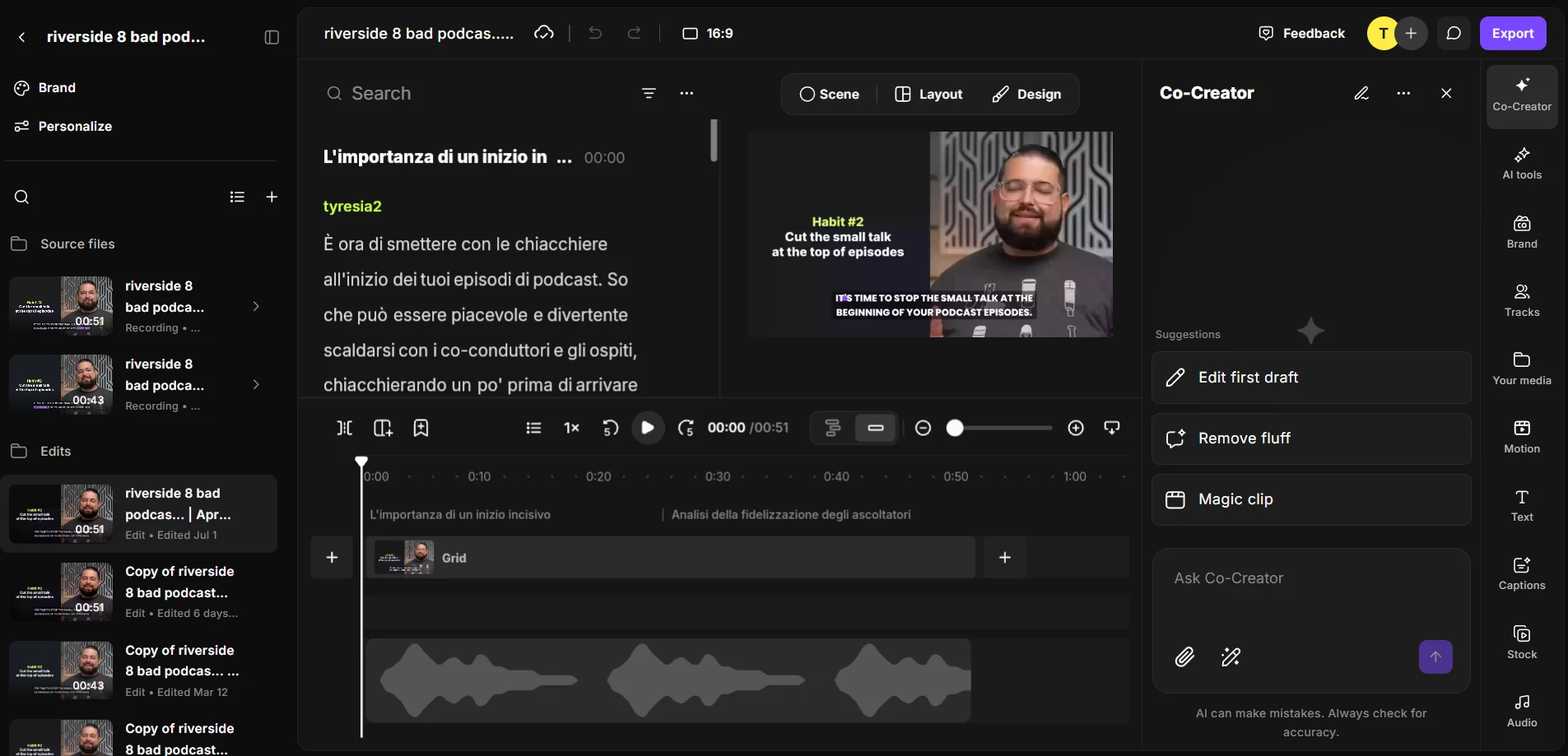Viewport: 1568px width, 756px height.
Task: Start new Co-Creator chat pencil icon
Action: 1361,93
